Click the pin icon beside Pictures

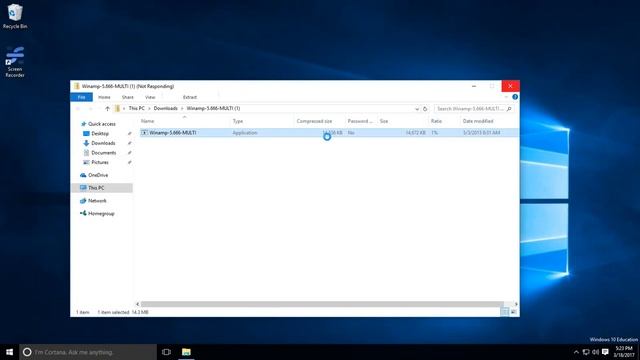pos(129,162)
